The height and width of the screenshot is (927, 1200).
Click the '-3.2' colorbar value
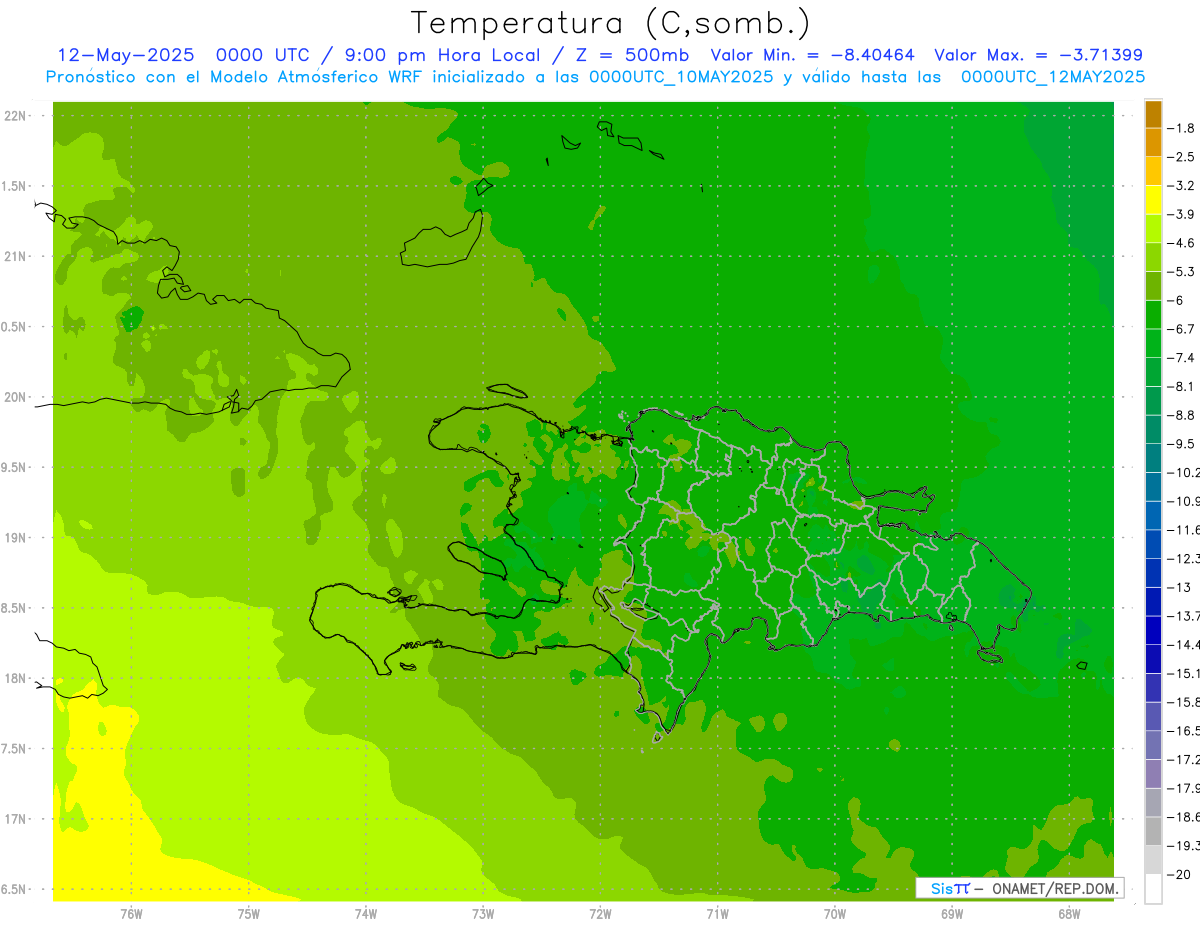(x=1182, y=185)
